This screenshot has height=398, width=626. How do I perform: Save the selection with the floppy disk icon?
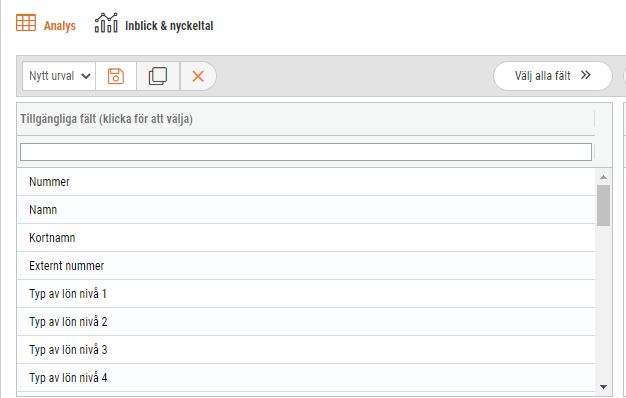[x=116, y=76]
